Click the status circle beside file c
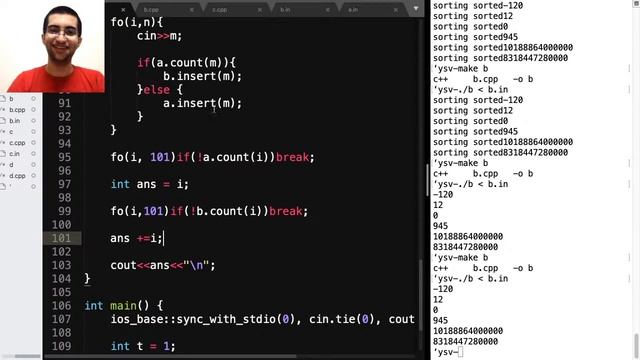 click(33, 132)
